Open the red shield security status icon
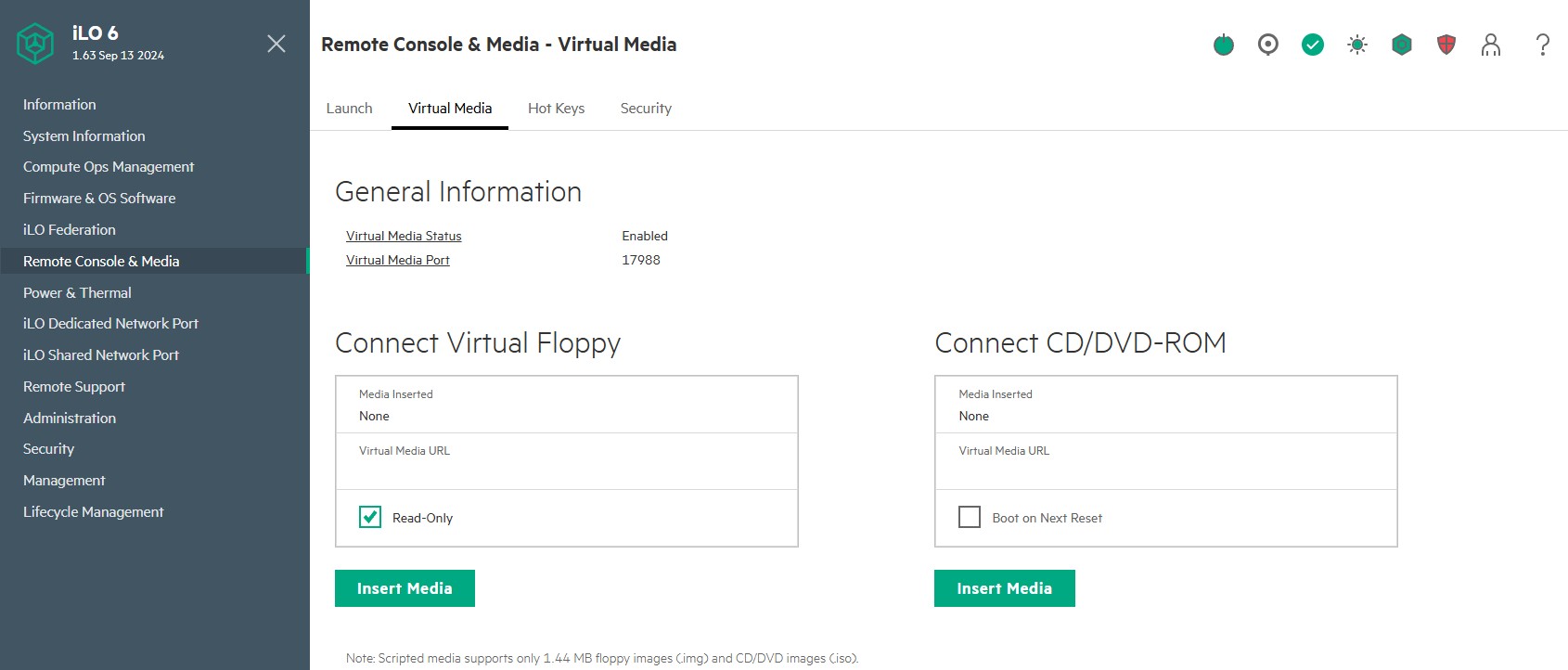1568x670 pixels. point(1446,45)
